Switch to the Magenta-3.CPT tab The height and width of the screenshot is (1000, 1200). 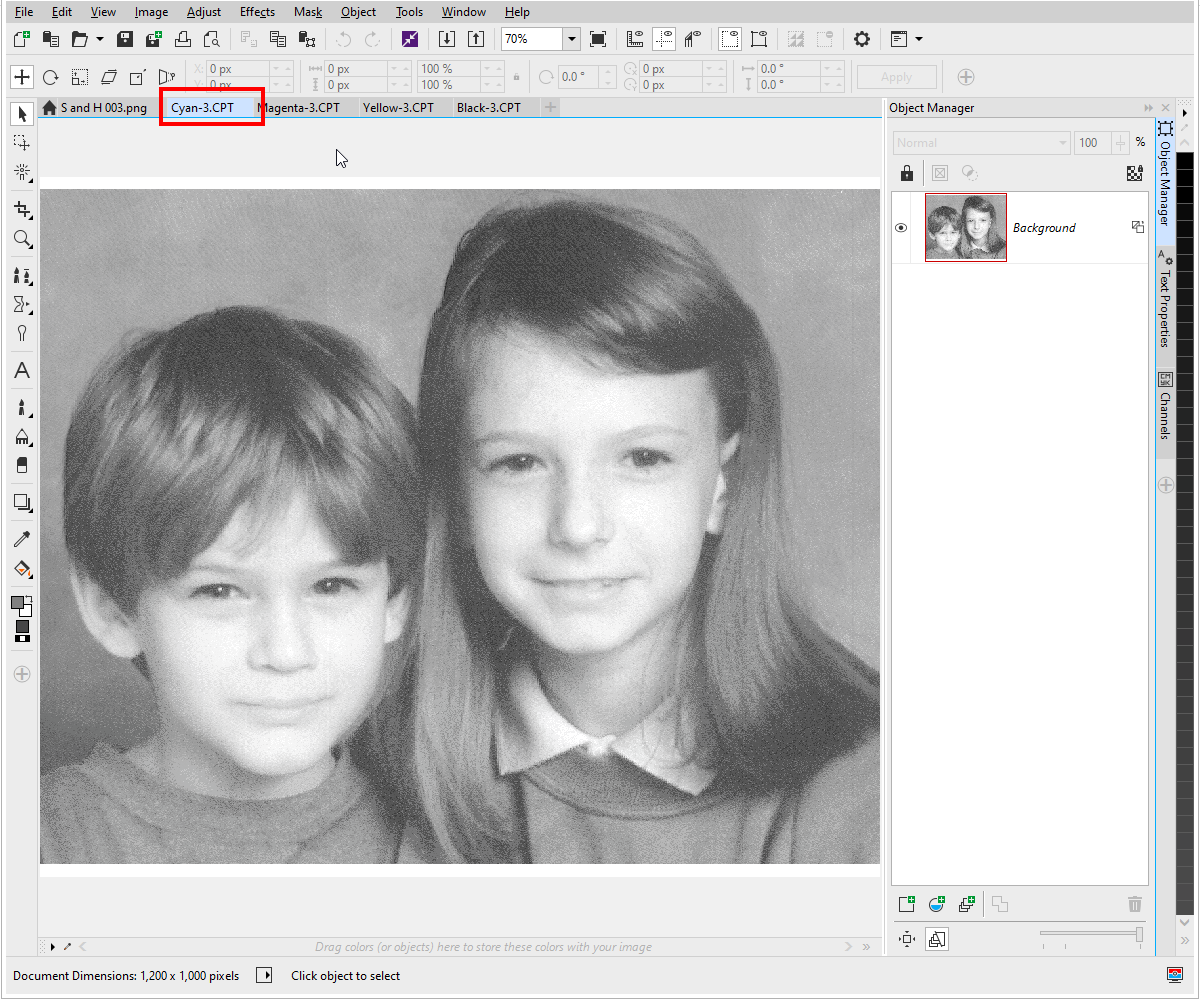point(303,106)
